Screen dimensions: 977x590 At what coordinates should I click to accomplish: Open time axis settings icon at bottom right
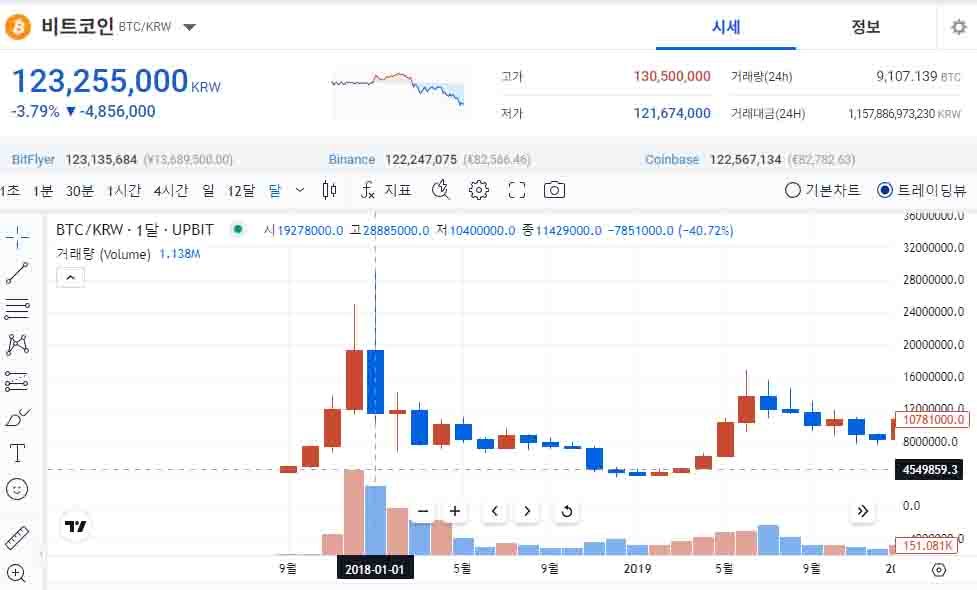[938, 569]
